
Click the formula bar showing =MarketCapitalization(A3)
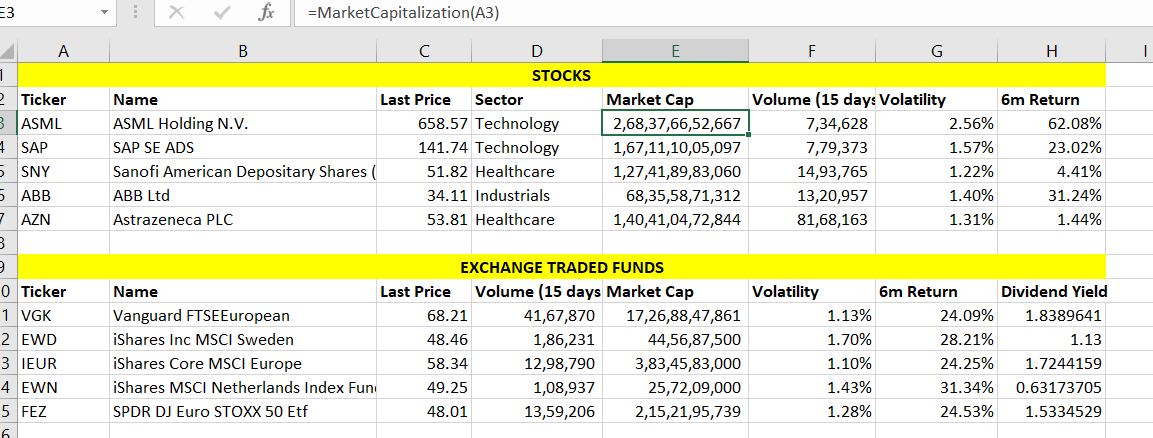(x=700, y=13)
